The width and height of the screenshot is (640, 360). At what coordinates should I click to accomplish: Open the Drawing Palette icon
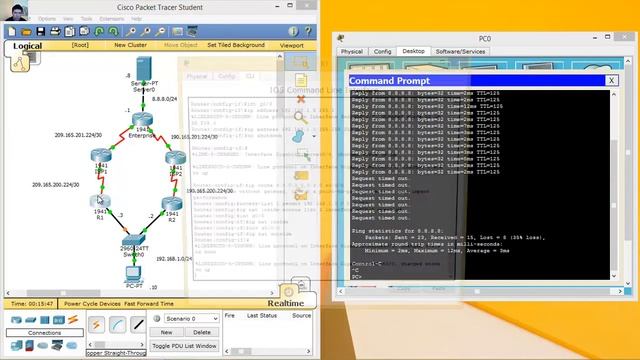[178, 31]
